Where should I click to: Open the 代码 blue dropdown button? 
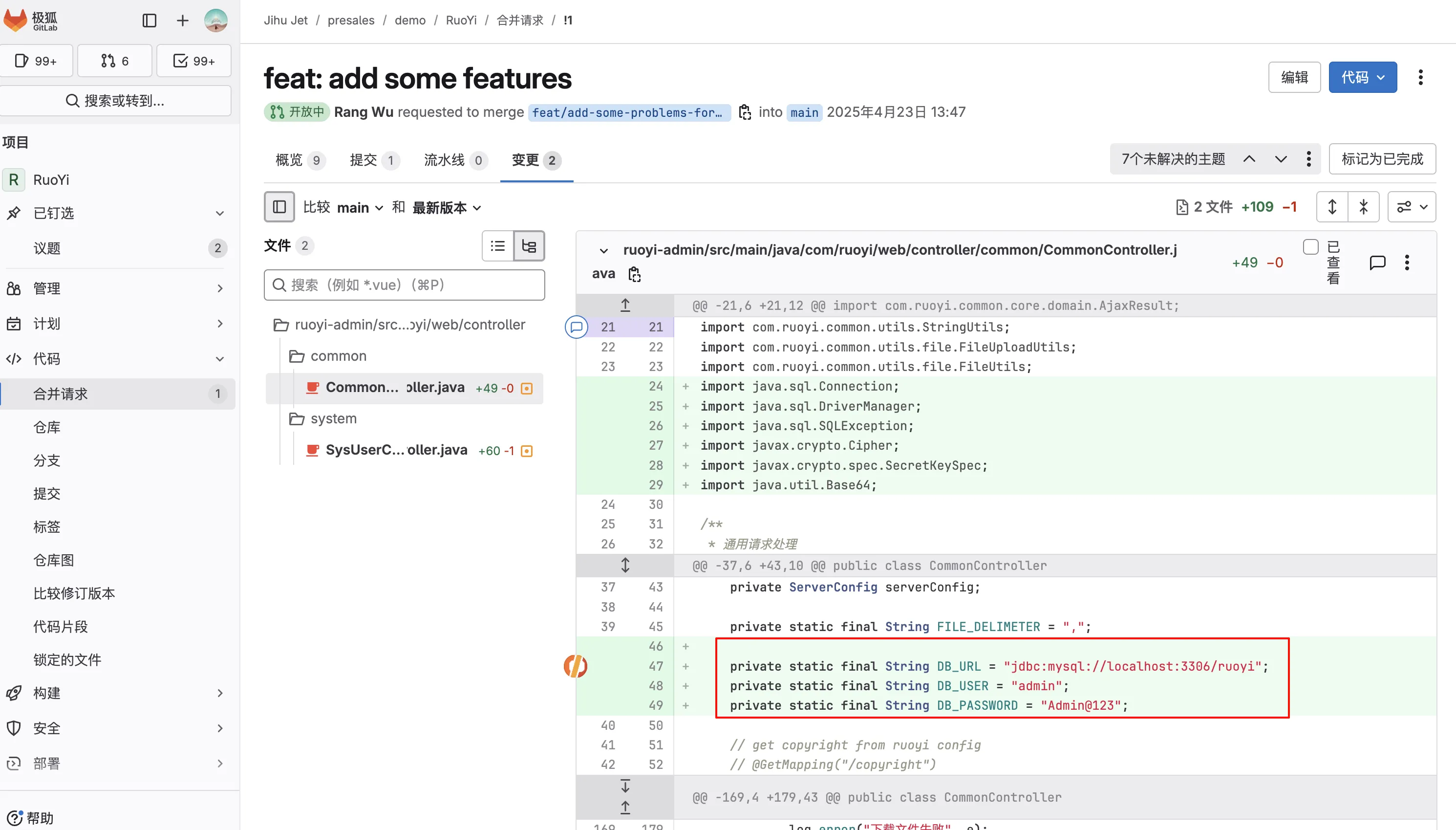click(1362, 78)
